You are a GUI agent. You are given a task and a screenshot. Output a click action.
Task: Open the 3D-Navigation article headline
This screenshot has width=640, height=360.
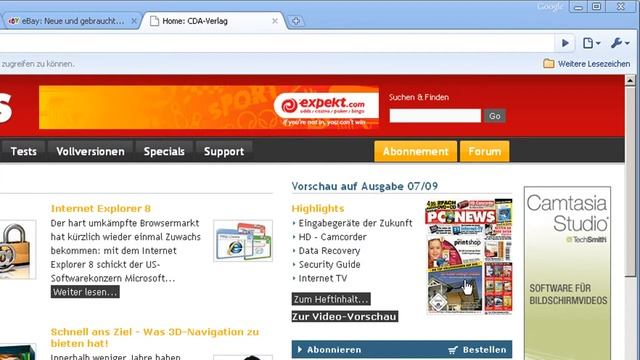point(155,338)
